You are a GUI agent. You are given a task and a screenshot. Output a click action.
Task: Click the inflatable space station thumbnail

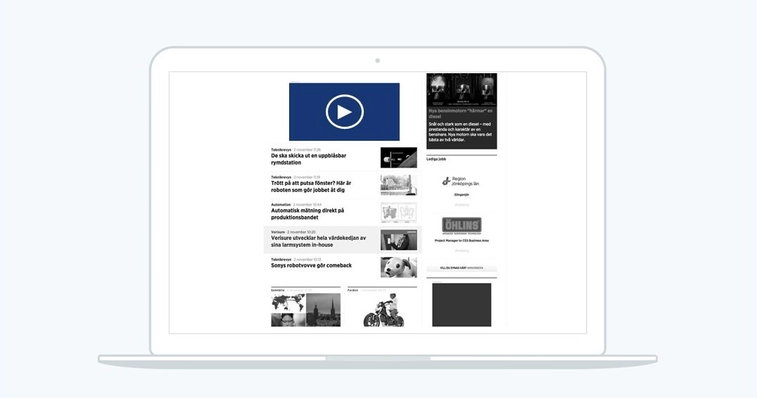coord(399,157)
